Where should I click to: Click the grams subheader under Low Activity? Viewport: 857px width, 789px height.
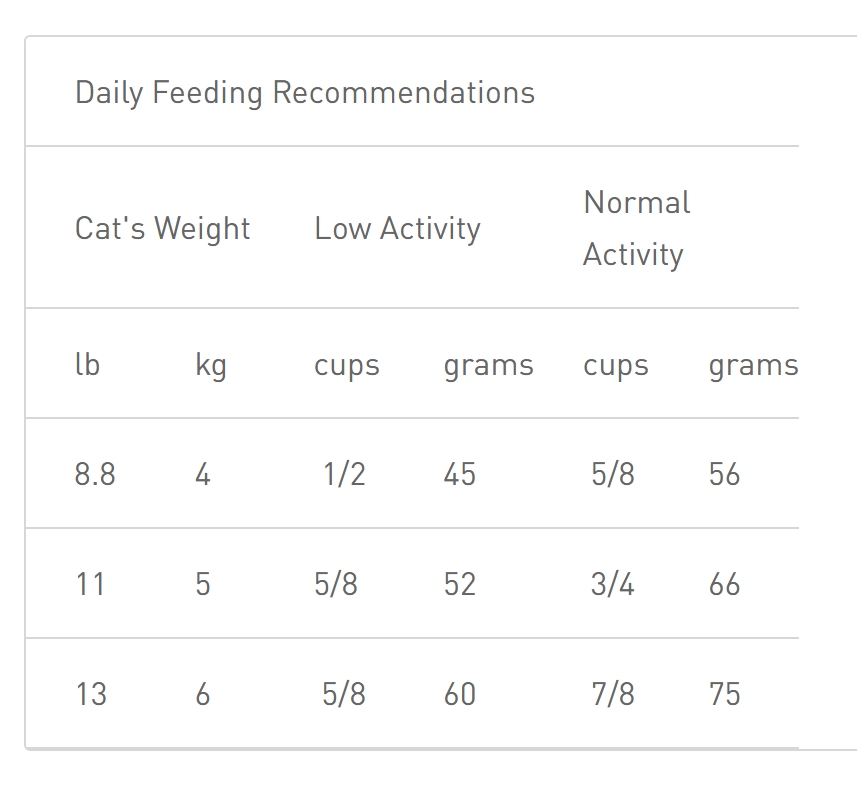click(488, 365)
